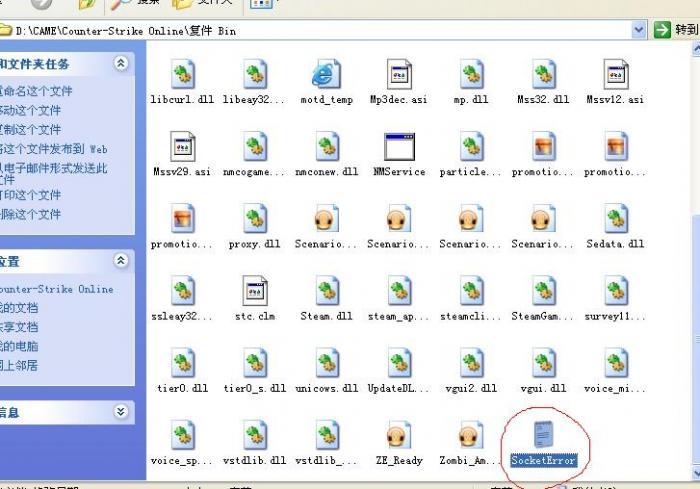Open the Network Places (网上邻居) link
Screen dimensions: 700x489
coord(19,365)
